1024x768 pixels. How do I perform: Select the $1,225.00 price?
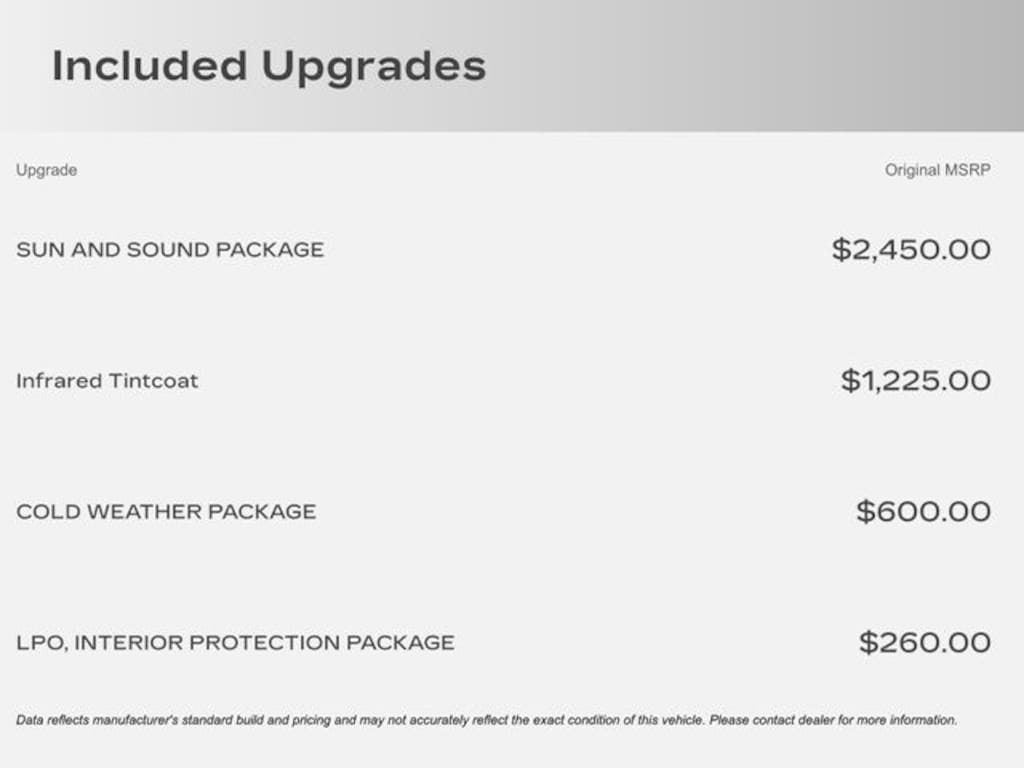[915, 381]
